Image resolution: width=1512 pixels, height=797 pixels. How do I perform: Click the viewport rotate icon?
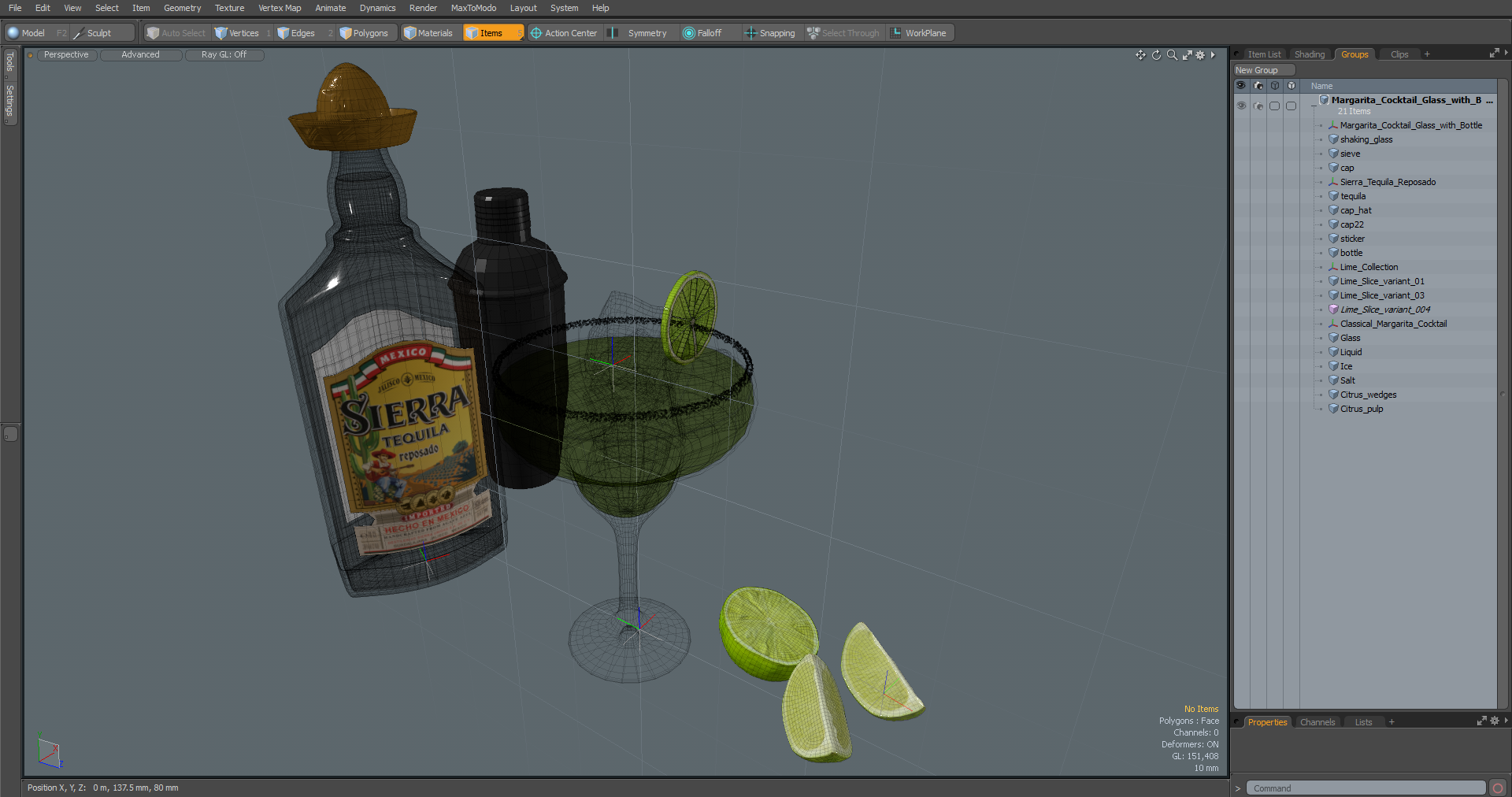(x=1156, y=55)
